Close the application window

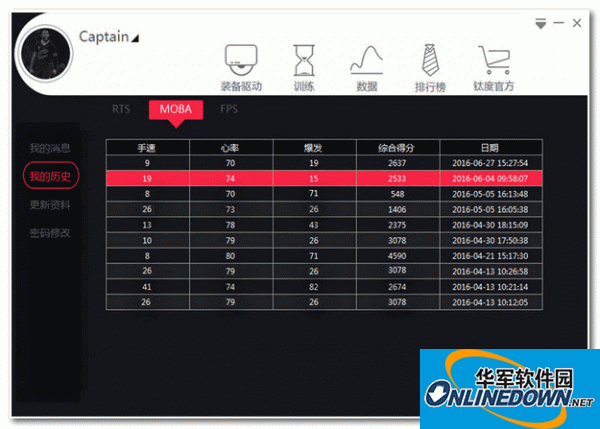[x=577, y=23]
